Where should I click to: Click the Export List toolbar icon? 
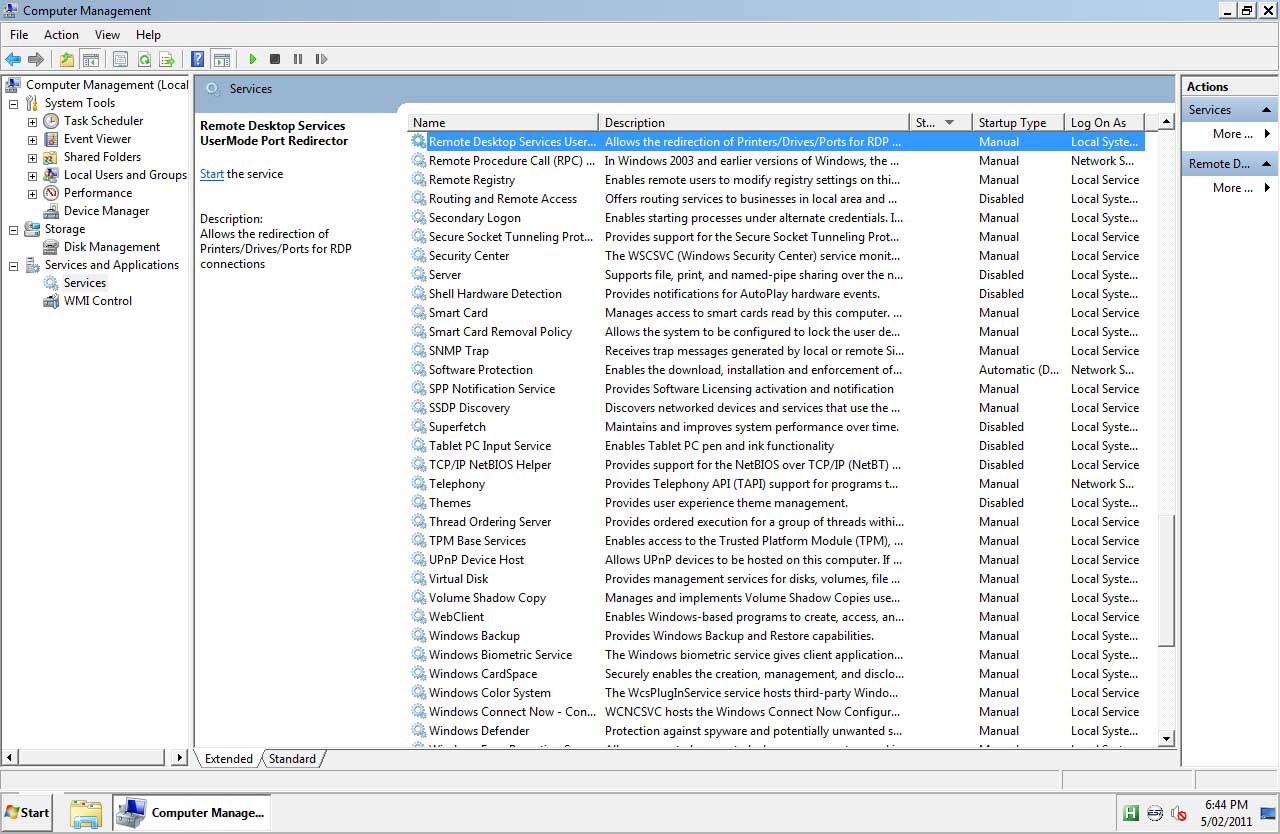[167, 59]
